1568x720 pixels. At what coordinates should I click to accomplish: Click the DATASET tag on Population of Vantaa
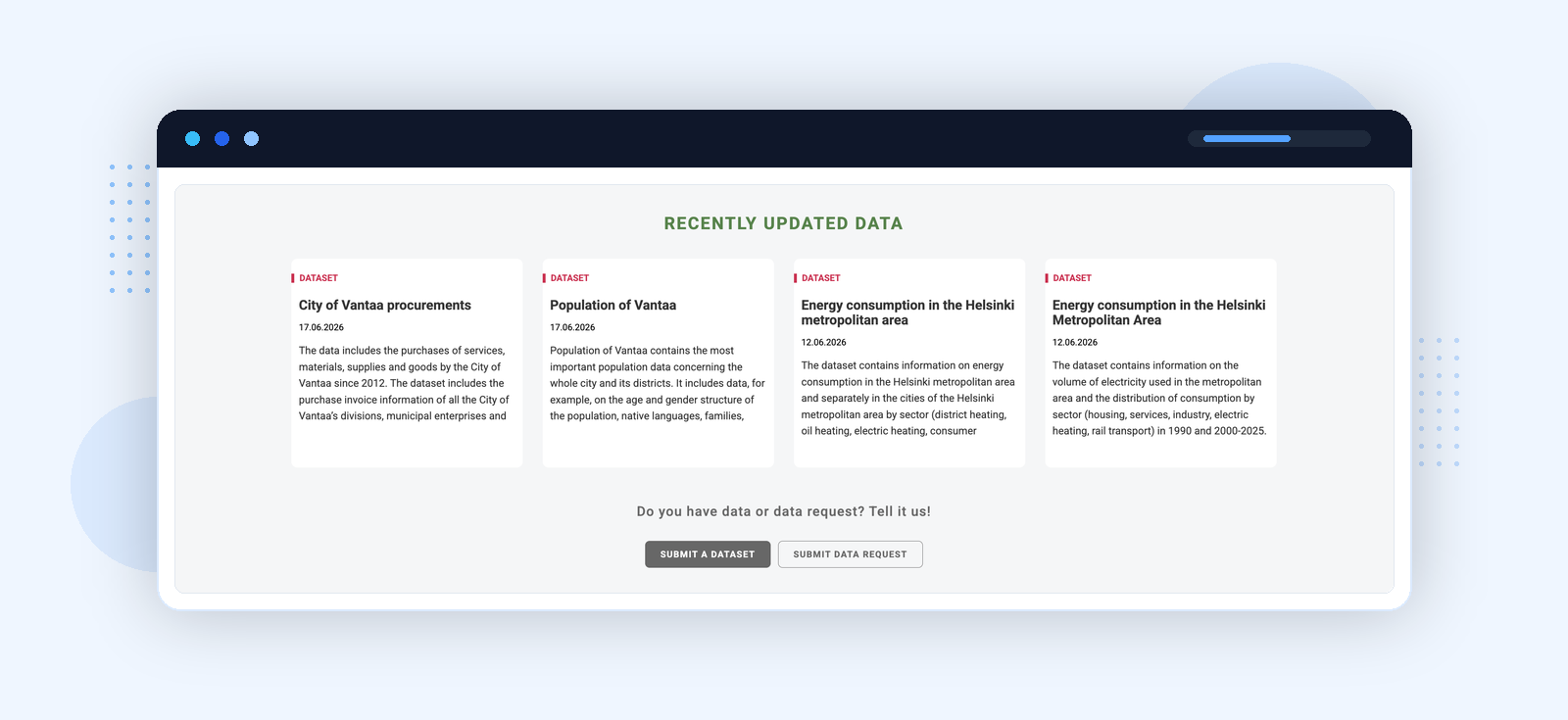(569, 278)
